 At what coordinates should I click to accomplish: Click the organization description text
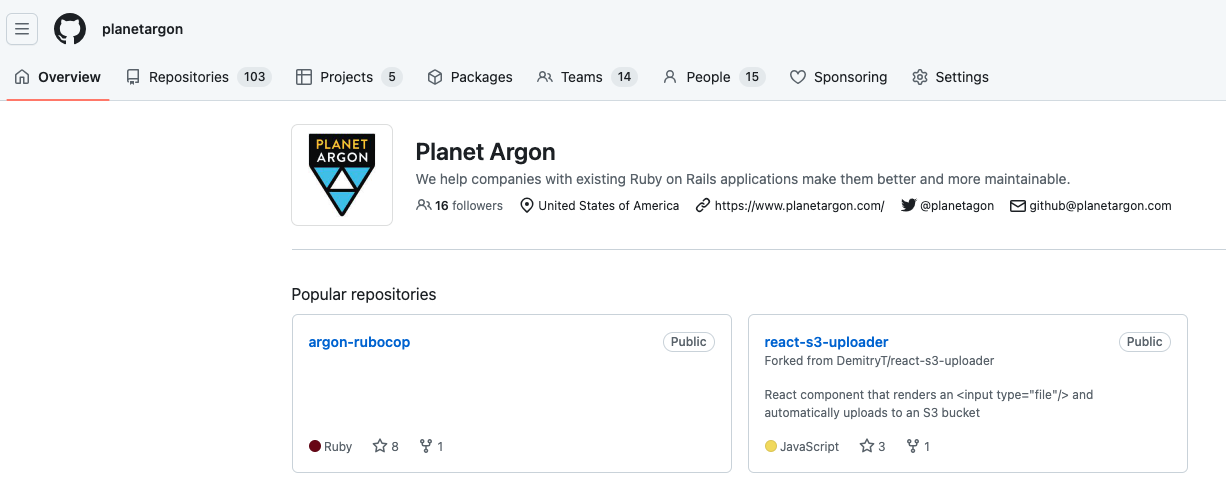coord(743,179)
